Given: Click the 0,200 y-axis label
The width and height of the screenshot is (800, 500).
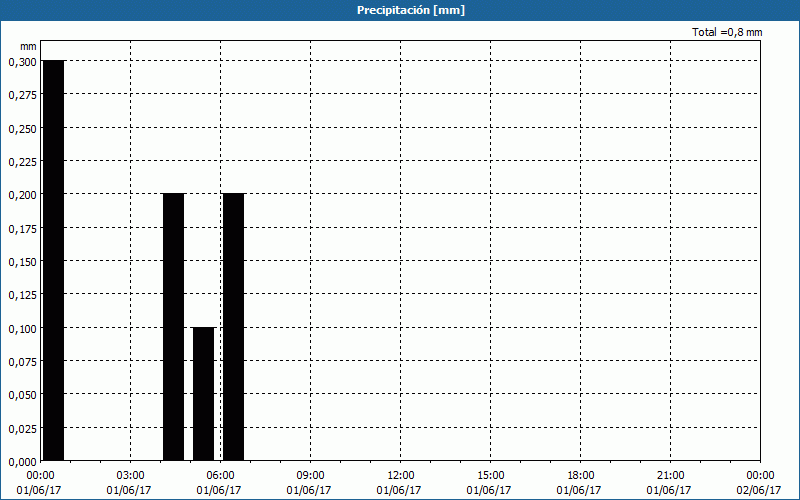Looking at the screenshot, I should pyautogui.click(x=22, y=195).
